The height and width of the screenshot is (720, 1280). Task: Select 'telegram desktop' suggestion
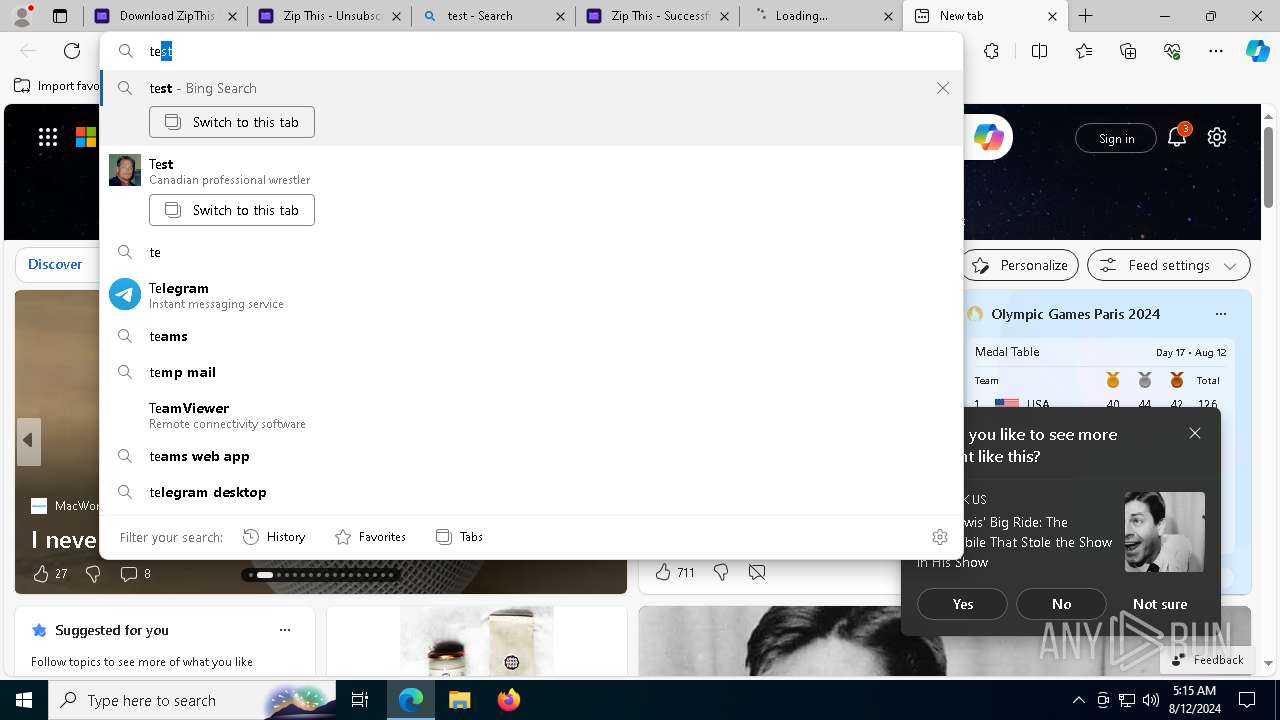coord(531,492)
